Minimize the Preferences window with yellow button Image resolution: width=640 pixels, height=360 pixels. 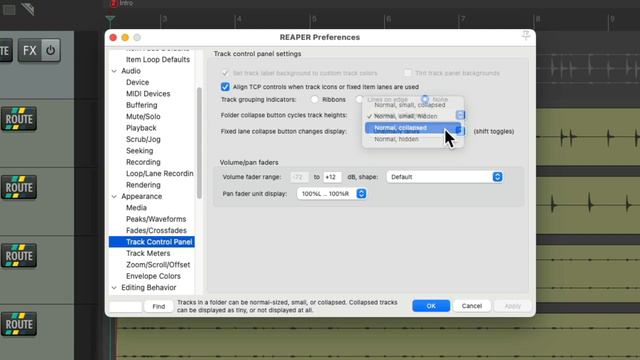(125, 38)
